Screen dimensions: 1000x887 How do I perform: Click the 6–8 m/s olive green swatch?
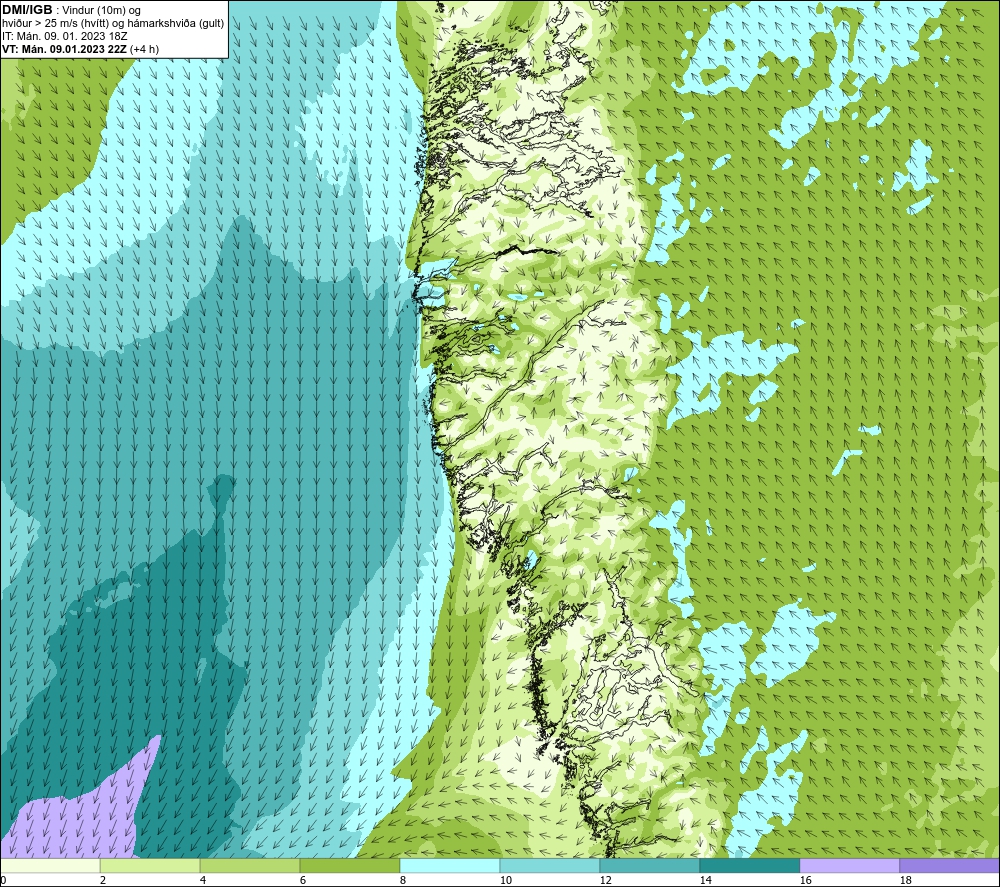coord(349,865)
